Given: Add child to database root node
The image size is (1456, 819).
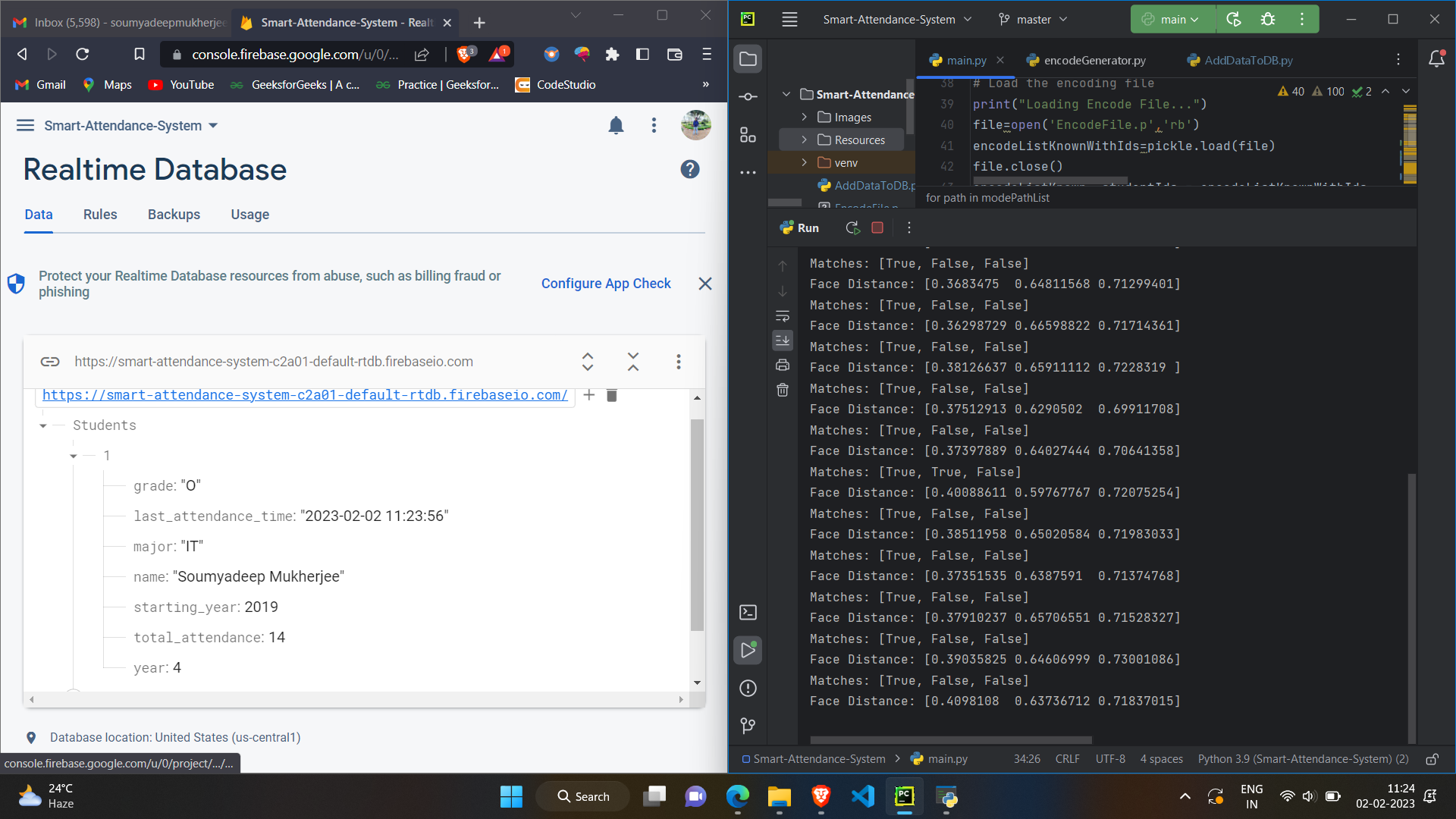Looking at the screenshot, I should (588, 395).
